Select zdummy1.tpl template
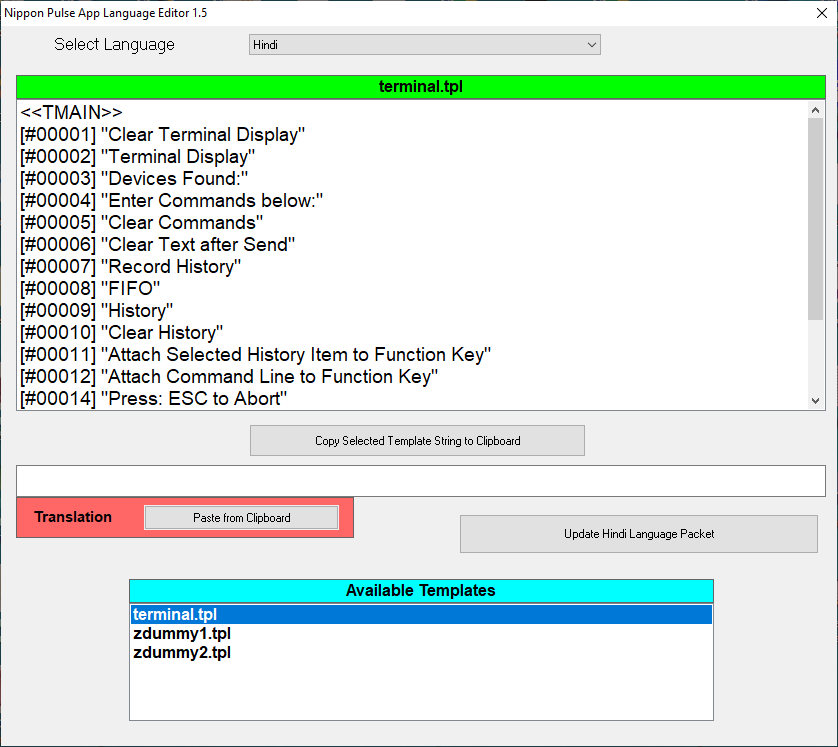 [421, 634]
